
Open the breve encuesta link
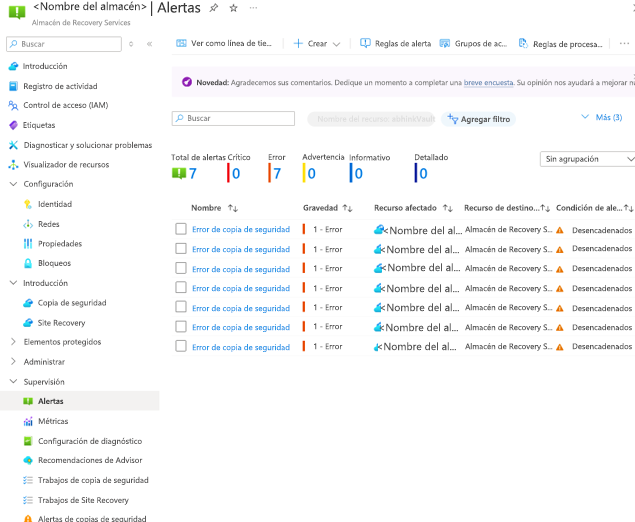click(x=488, y=82)
